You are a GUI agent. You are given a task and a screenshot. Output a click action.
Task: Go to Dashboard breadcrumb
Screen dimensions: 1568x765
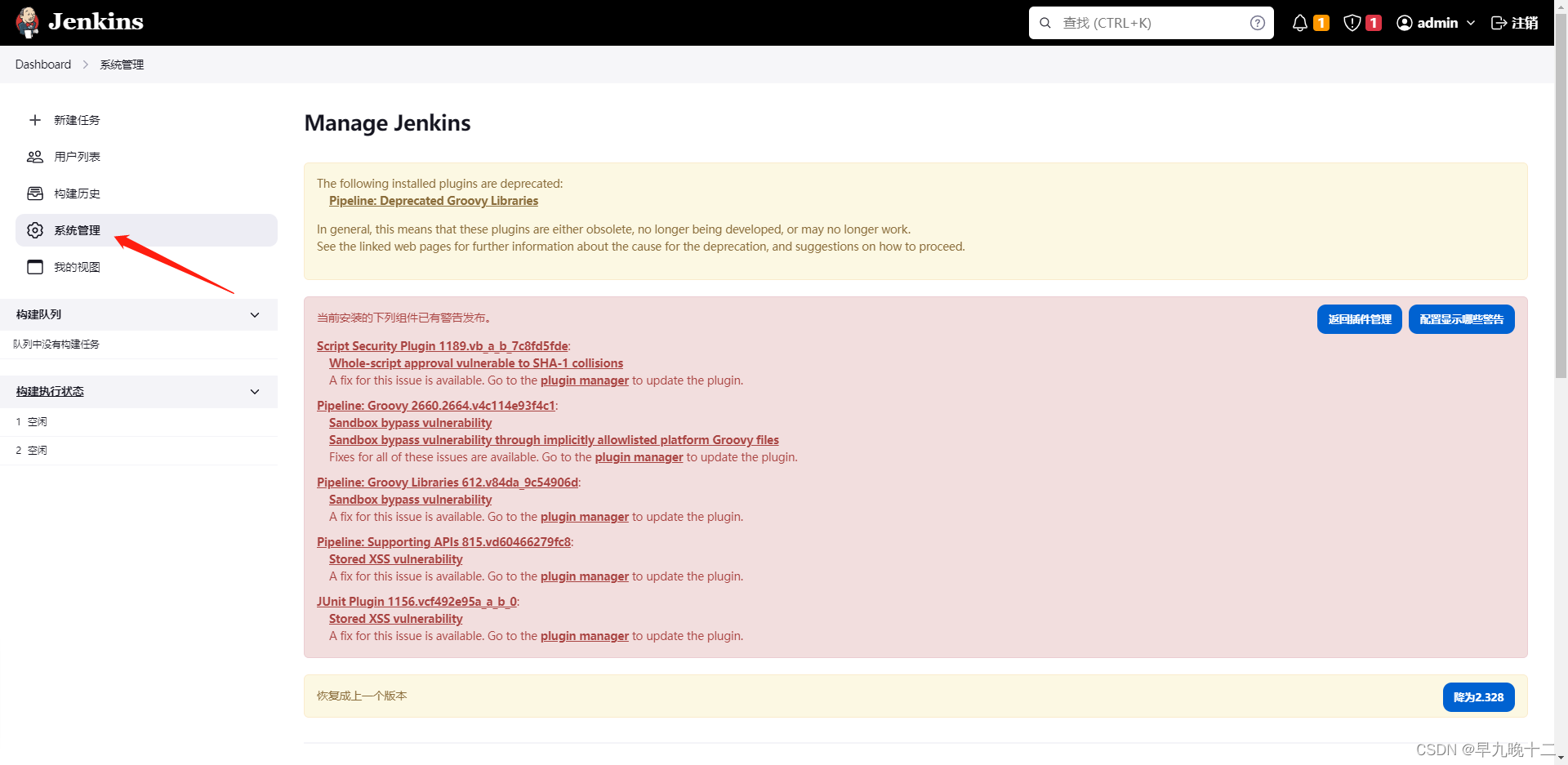[x=43, y=64]
